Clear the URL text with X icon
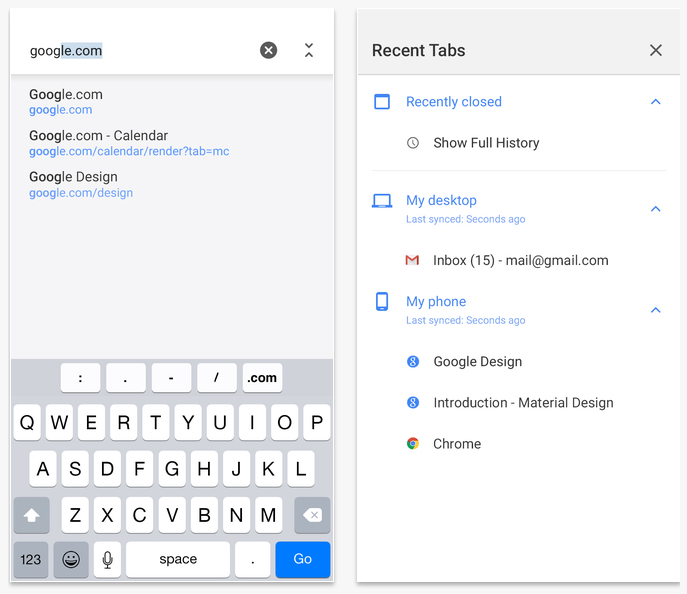The height and width of the screenshot is (594, 687). click(x=268, y=50)
